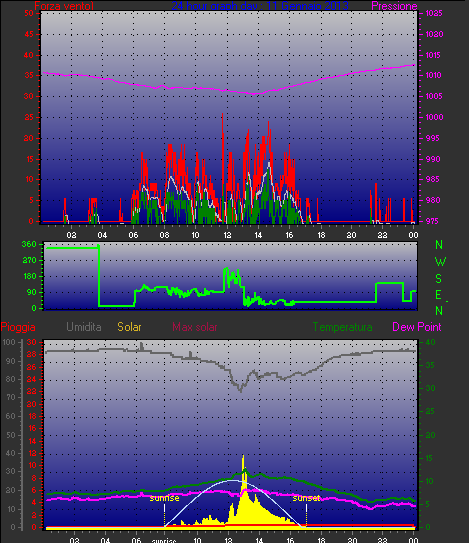Click the sunrise marker on solar graph
This screenshot has height=543, width=469.
pos(164,498)
